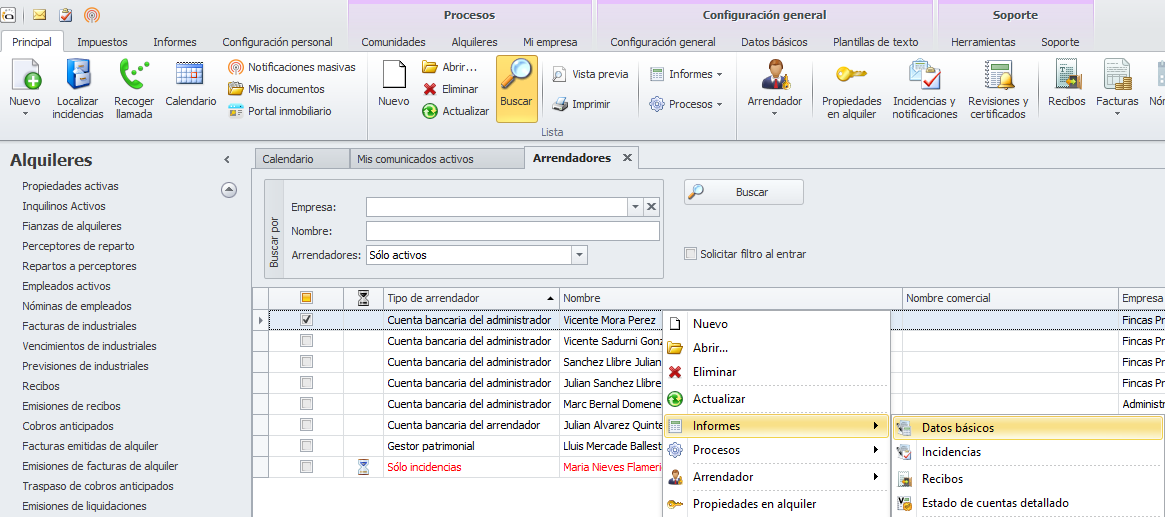This screenshot has width=1165, height=517.
Task: Check the Vicente Sadurni row checkbox
Action: tap(306, 341)
